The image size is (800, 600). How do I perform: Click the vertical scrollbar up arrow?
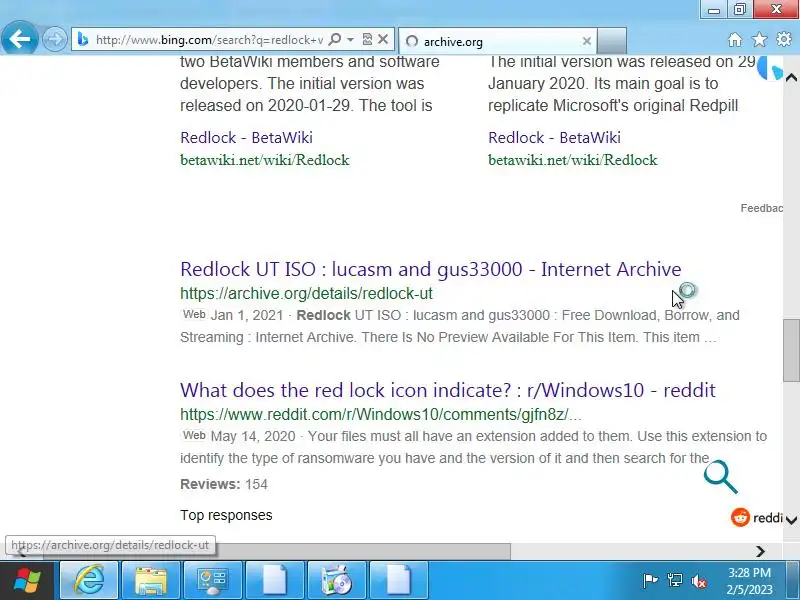(791, 78)
